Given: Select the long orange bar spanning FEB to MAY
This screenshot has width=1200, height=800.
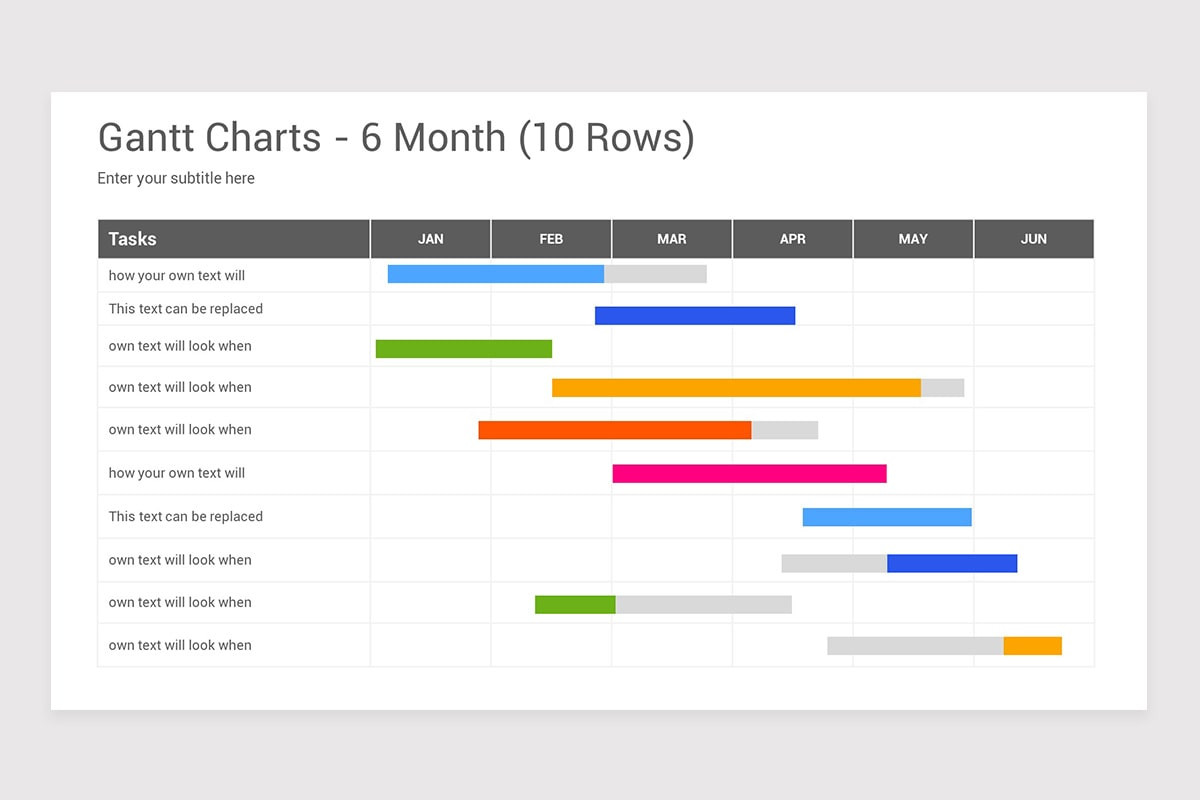Looking at the screenshot, I should (x=736, y=388).
